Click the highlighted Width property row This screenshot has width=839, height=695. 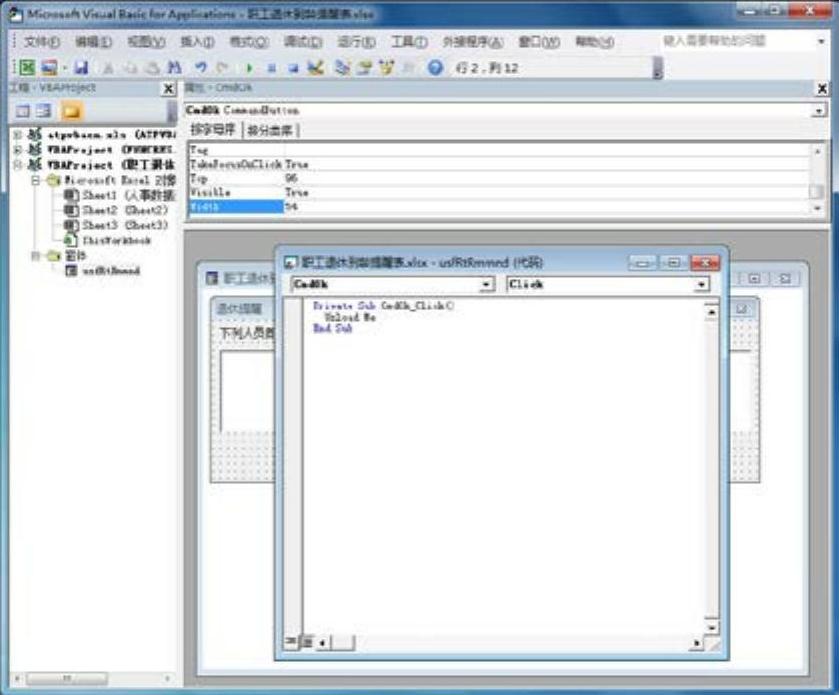click(x=499, y=207)
